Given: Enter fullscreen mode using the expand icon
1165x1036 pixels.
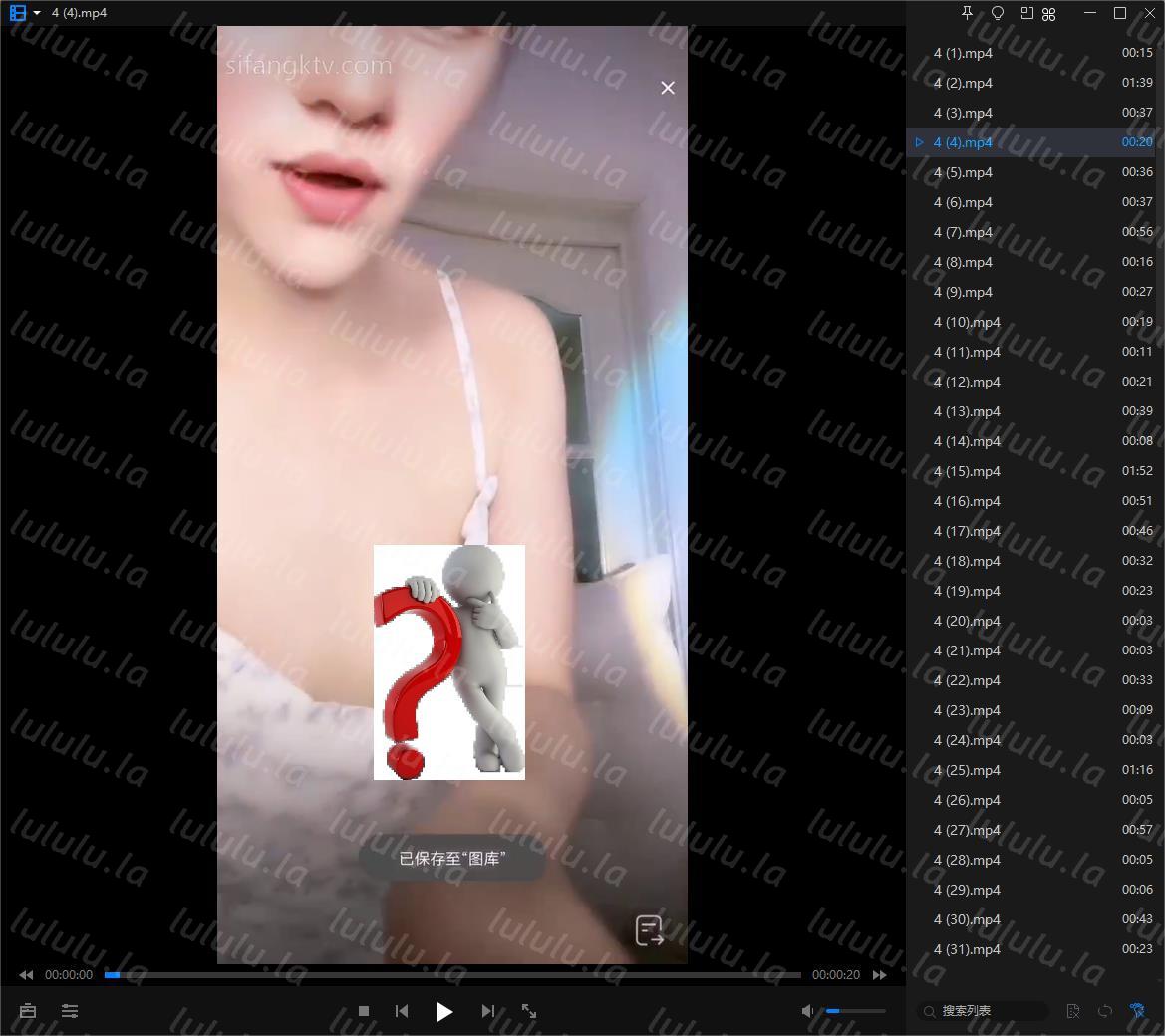Looking at the screenshot, I should click(x=529, y=1011).
